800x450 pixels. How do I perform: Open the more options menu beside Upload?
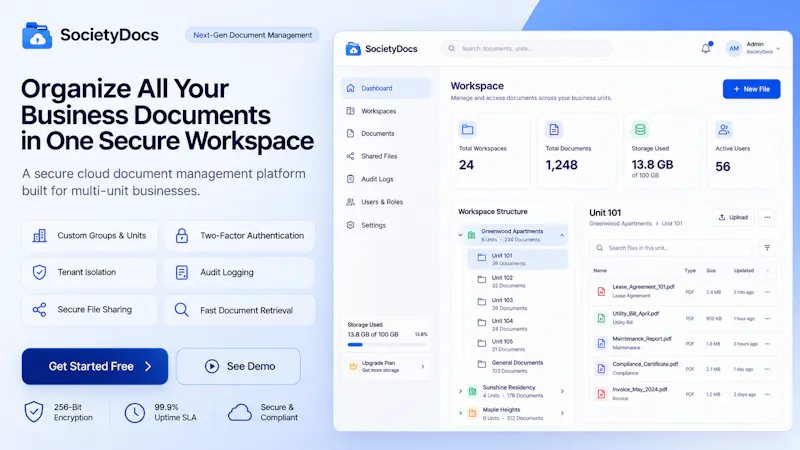(767, 217)
